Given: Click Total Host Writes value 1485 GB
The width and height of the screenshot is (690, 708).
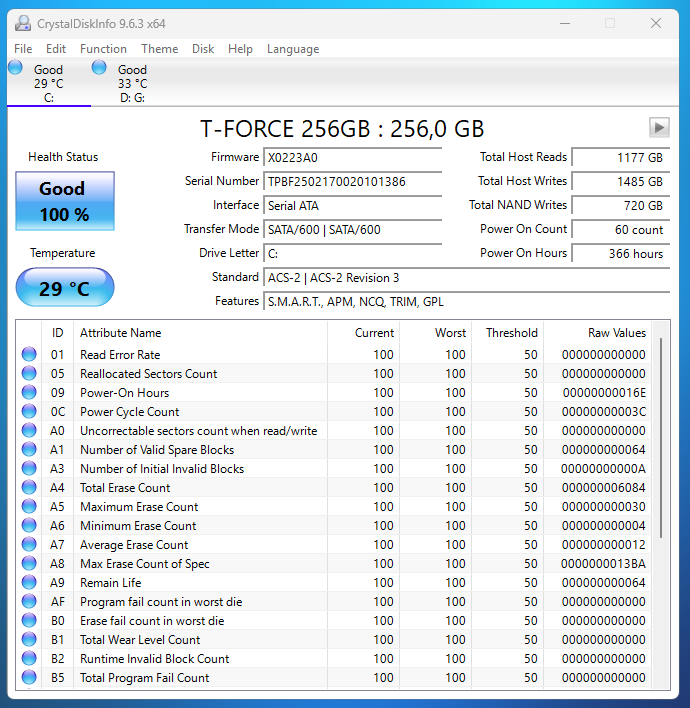Looking at the screenshot, I should (621, 182).
